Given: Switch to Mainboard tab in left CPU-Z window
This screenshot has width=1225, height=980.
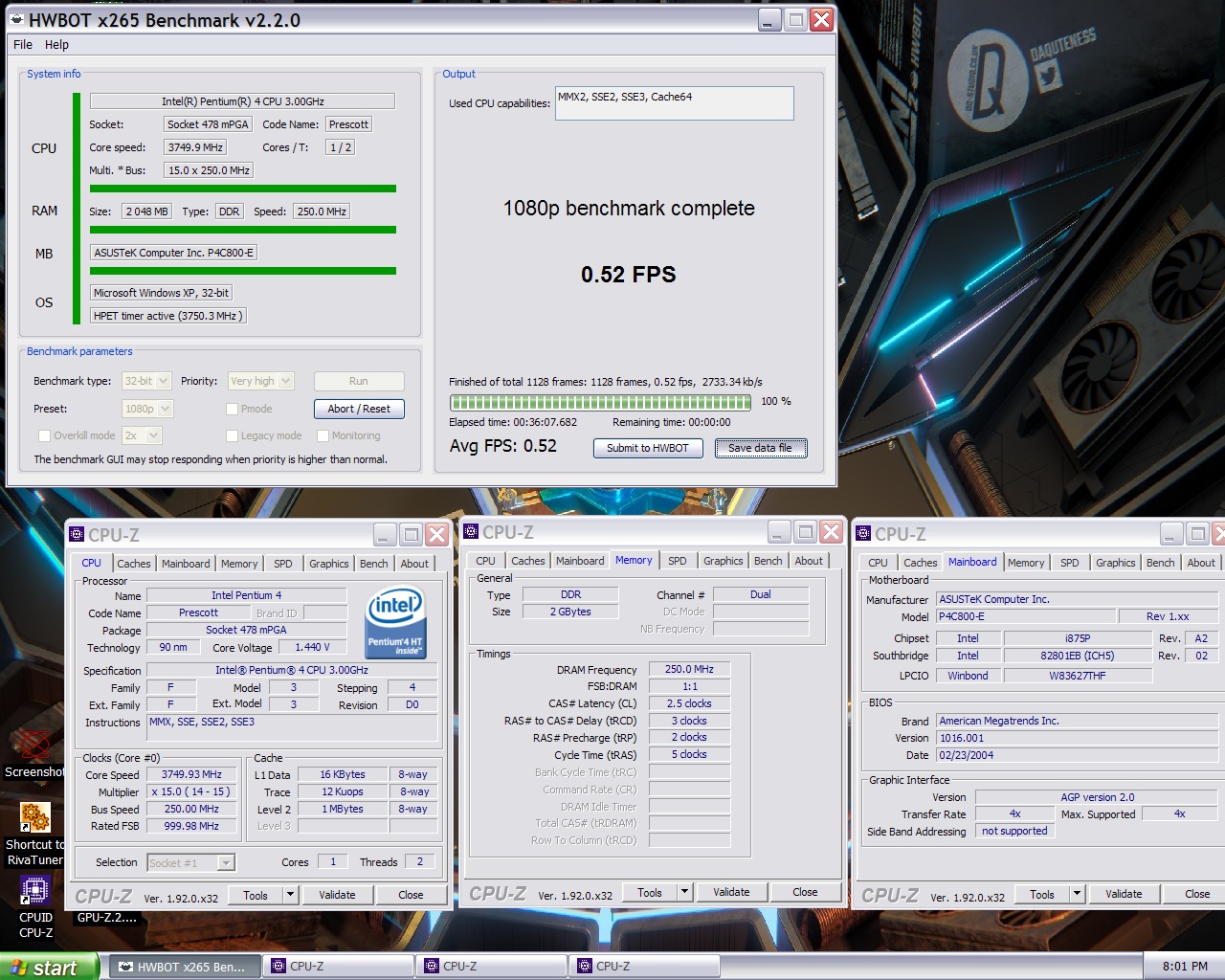Looking at the screenshot, I should tap(186, 564).
